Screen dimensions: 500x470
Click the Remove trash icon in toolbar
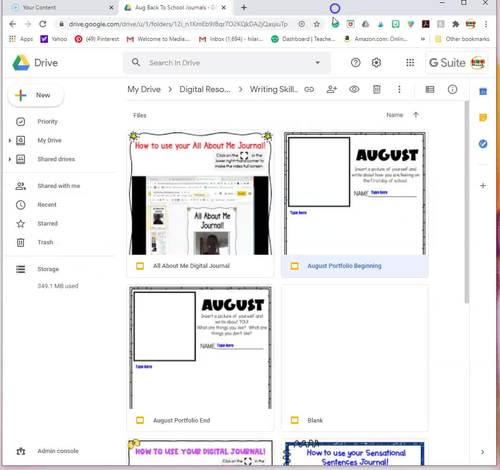pyautogui.click(x=377, y=89)
